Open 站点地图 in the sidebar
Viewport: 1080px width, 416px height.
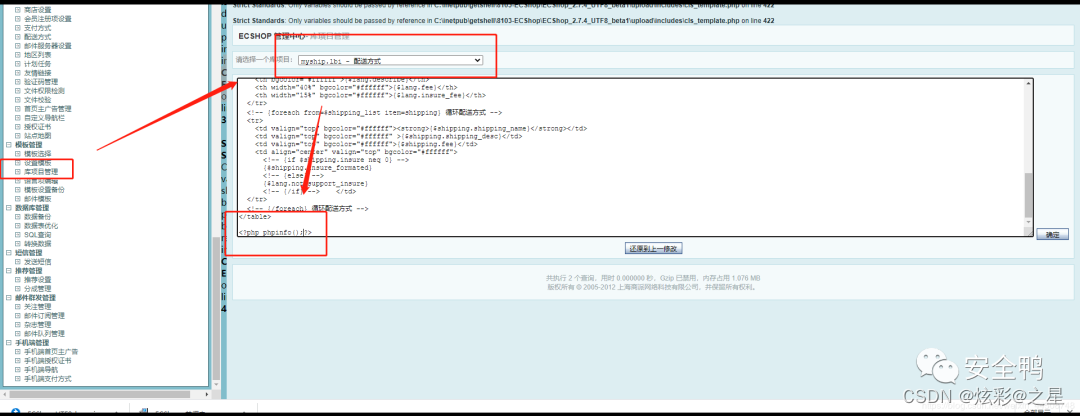coord(37,136)
